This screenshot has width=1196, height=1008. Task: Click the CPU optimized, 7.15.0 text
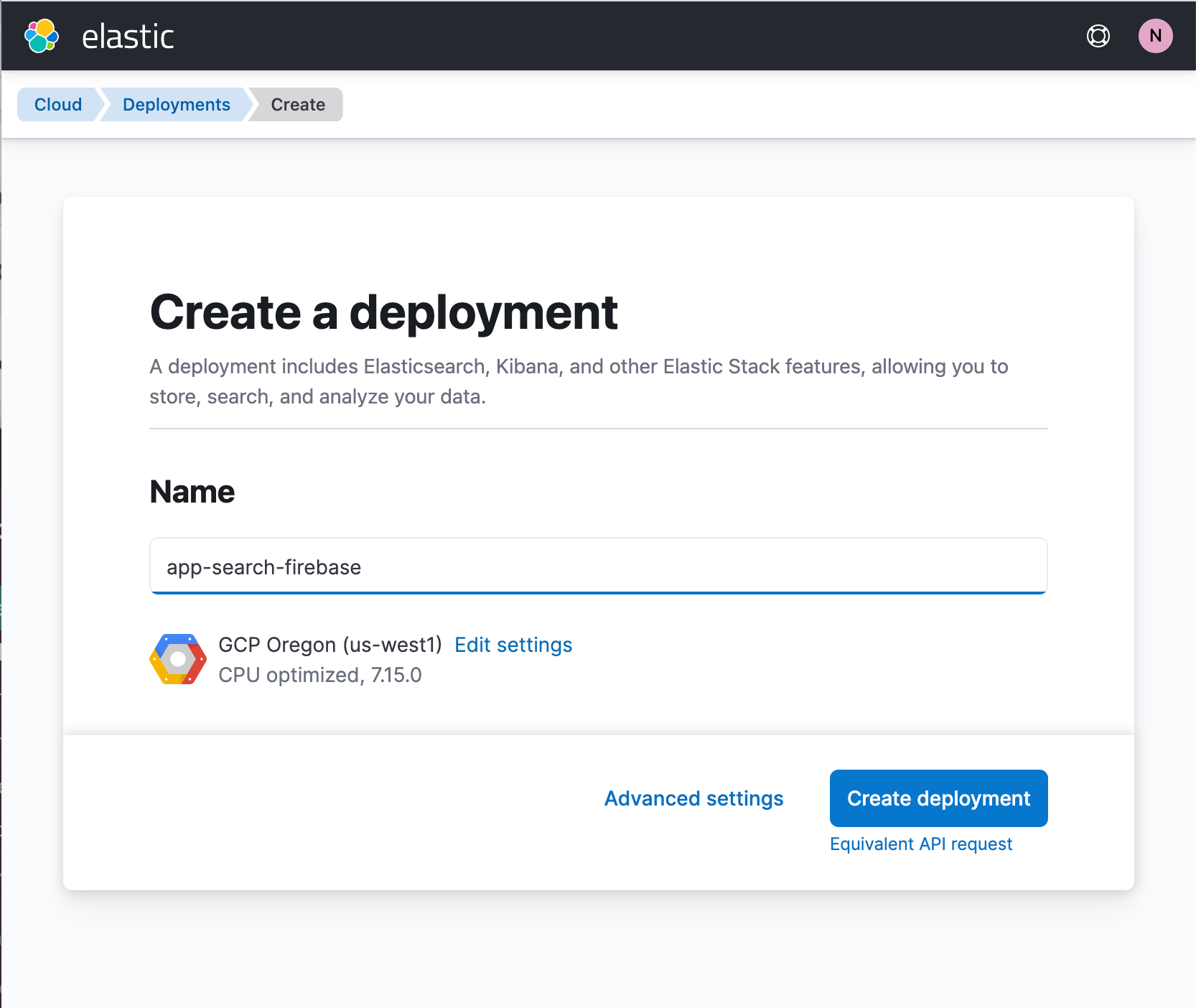(320, 675)
